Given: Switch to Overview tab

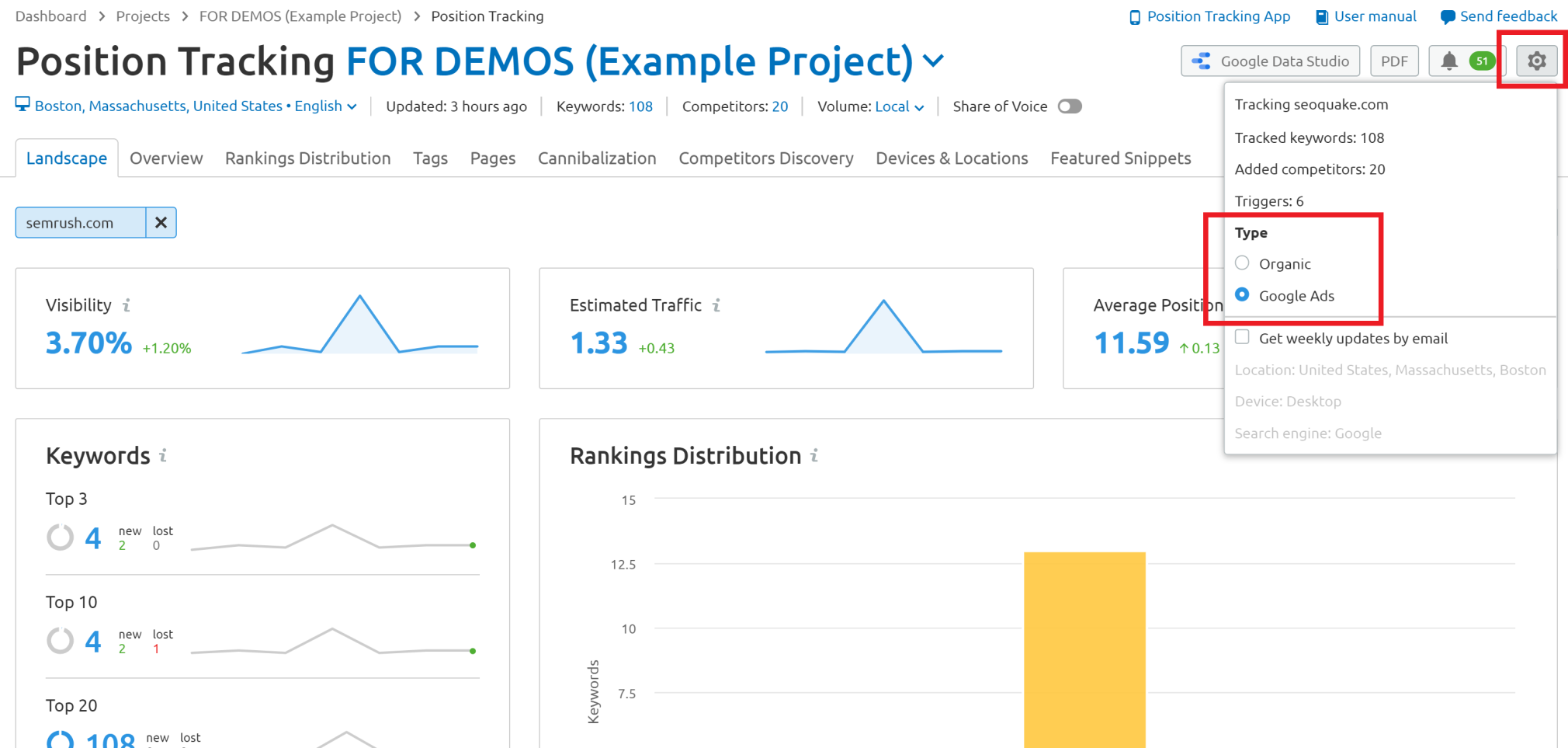Looking at the screenshot, I should tap(166, 158).
